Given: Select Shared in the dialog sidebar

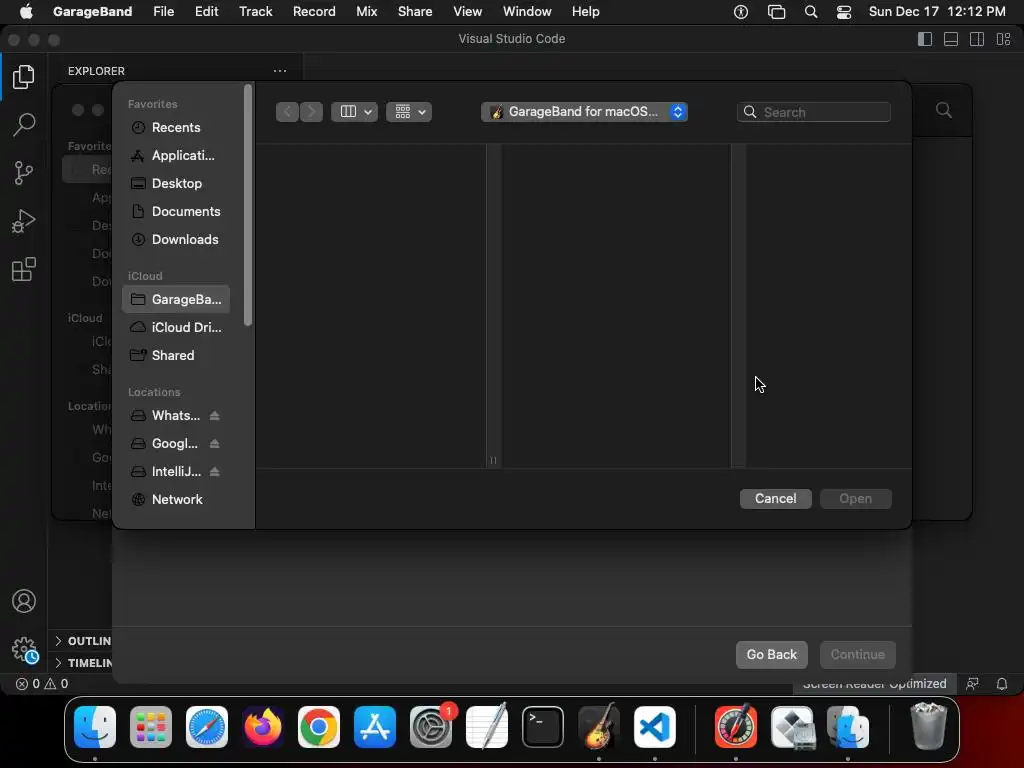Looking at the screenshot, I should coord(176,355).
